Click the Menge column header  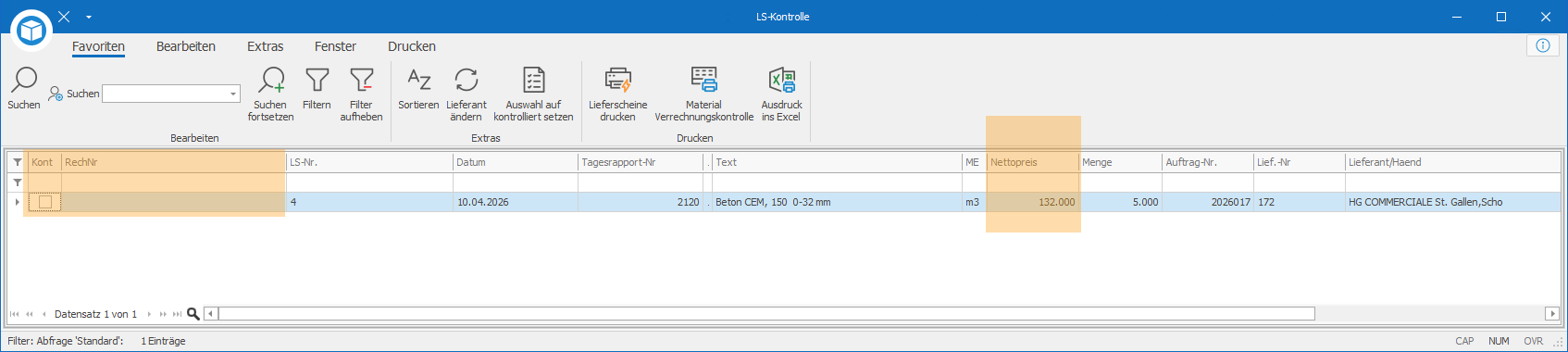pos(1121,162)
